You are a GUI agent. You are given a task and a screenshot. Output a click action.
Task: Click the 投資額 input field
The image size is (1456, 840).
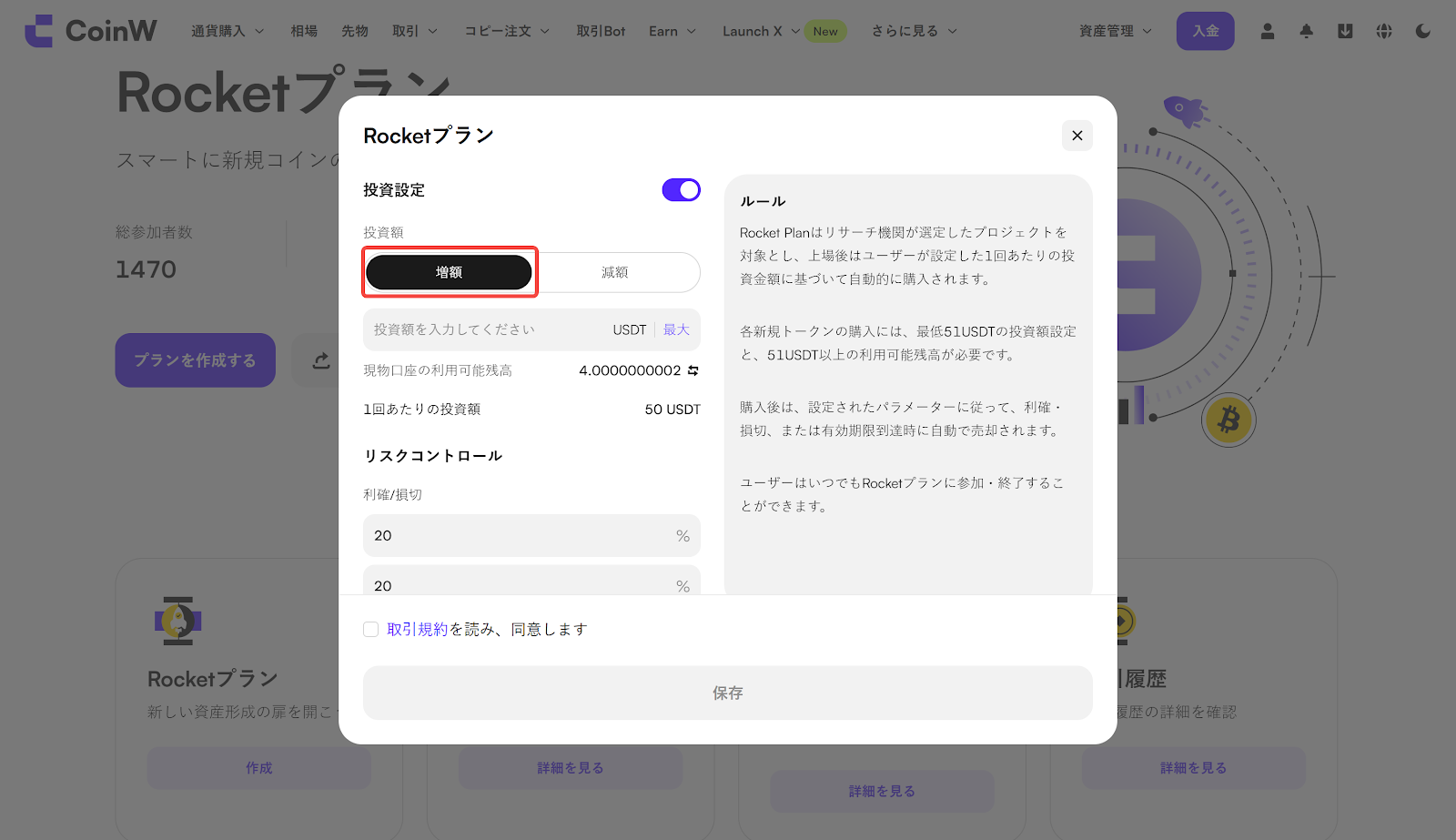pos(482,329)
